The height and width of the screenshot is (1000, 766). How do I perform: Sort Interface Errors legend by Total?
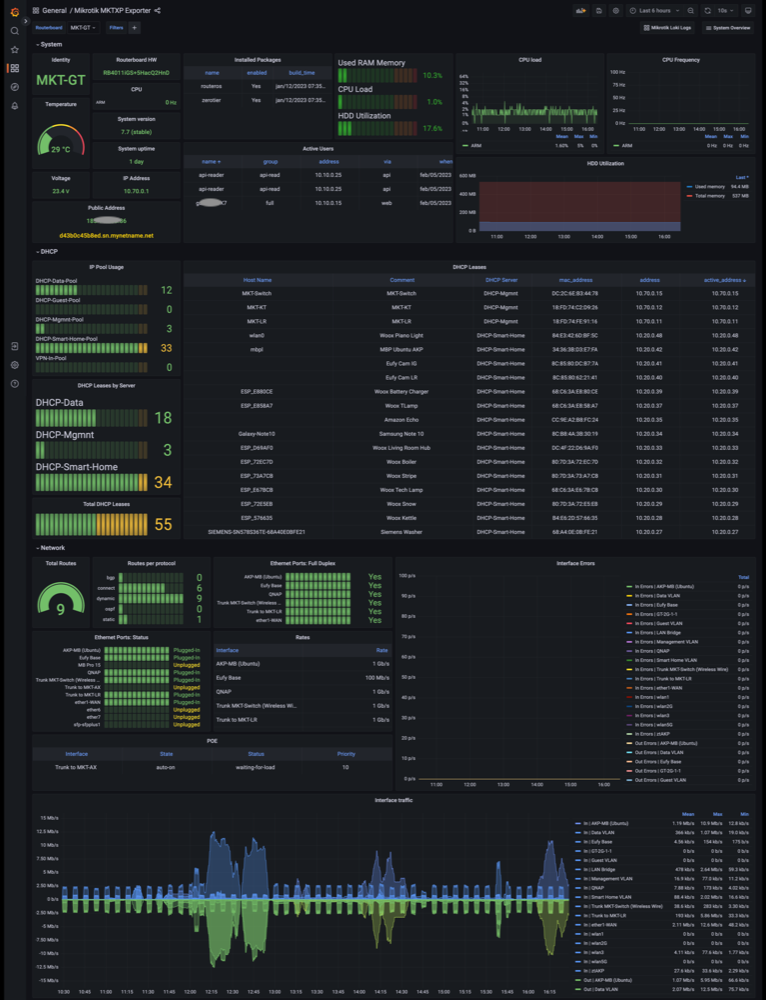point(744,578)
